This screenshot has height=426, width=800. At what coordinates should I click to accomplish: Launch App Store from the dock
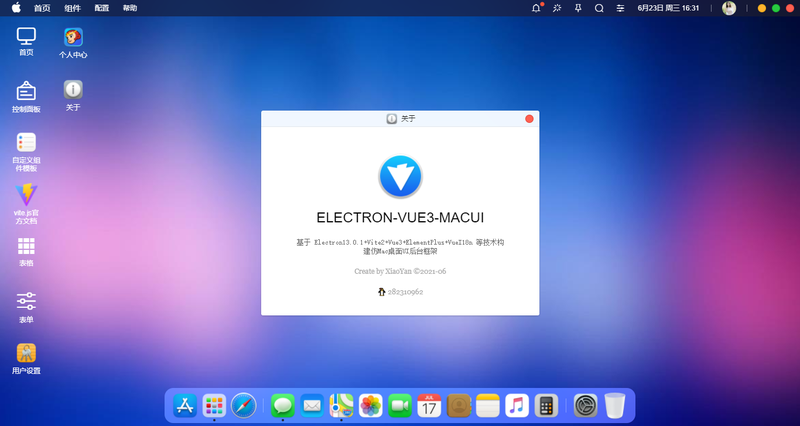click(185, 406)
